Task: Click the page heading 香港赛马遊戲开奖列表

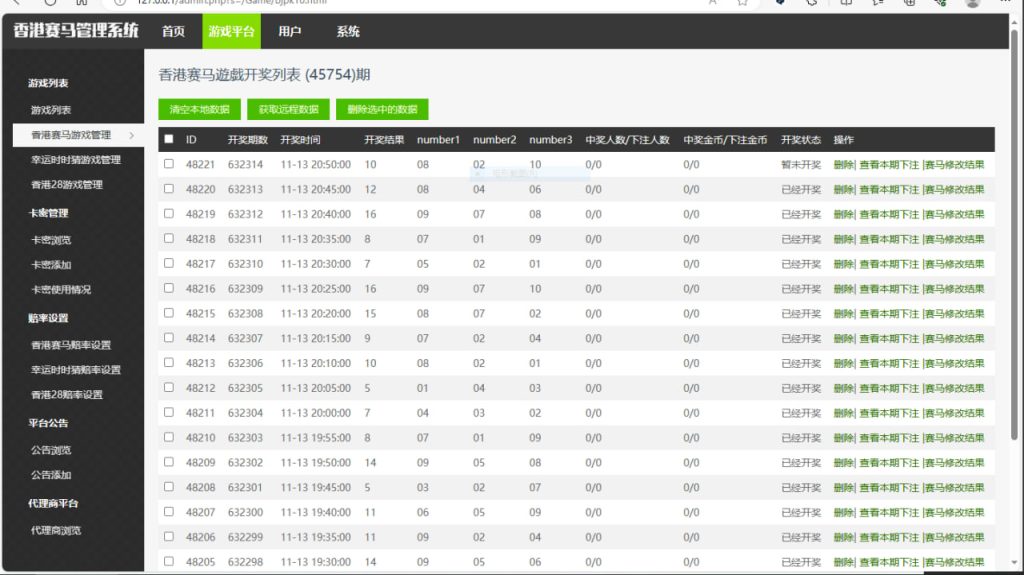Action: [x=229, y=74]
